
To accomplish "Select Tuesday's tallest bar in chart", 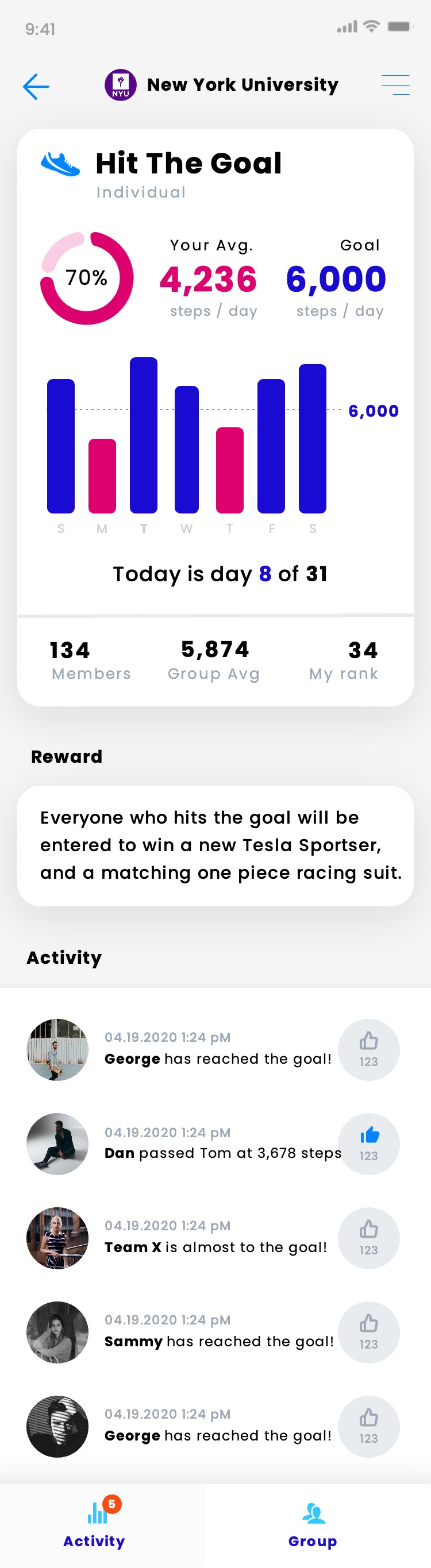I will click(144, 435).
